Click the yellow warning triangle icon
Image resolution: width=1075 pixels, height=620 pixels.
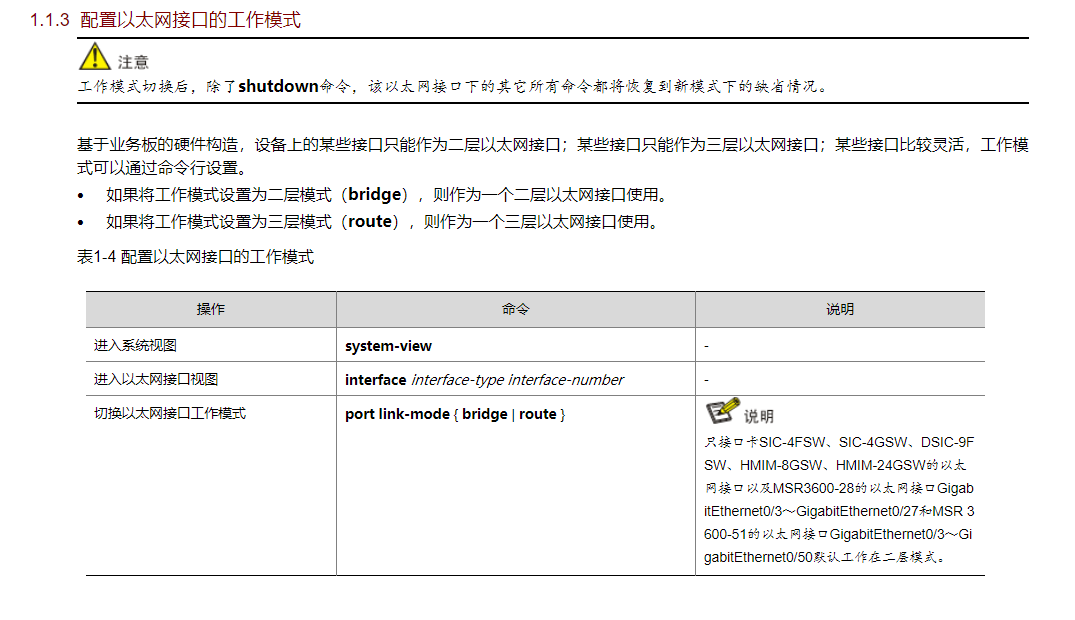pyautogui.click(x=95, y=56)
